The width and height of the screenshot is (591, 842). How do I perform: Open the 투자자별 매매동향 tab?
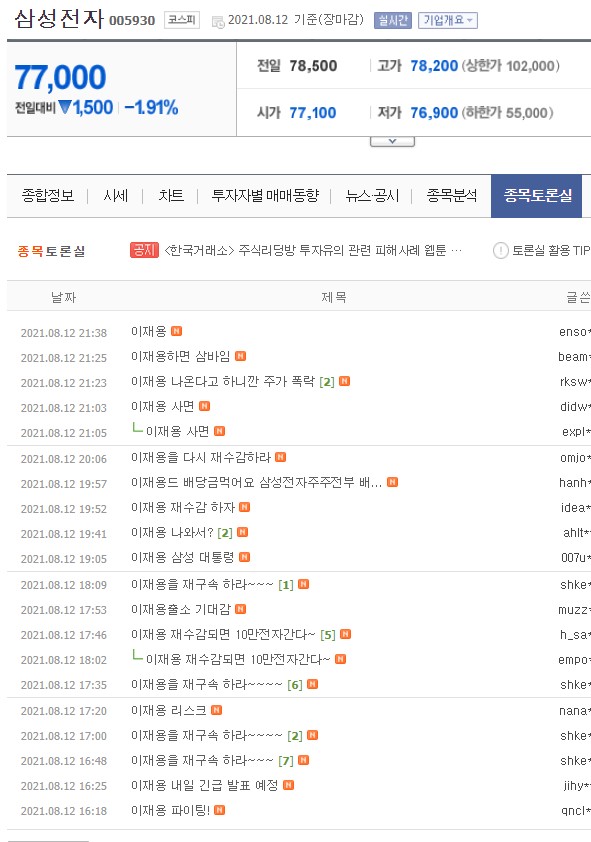pyautogui.click(x=265, y=195)
